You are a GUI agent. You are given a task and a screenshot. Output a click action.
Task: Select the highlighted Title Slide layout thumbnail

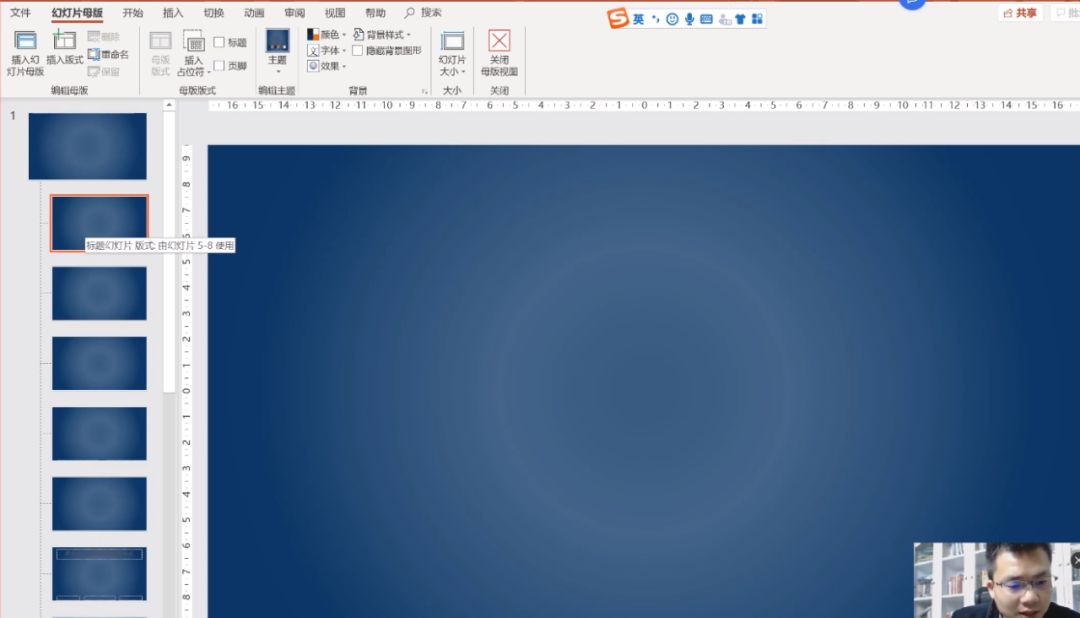click(99, 223)
